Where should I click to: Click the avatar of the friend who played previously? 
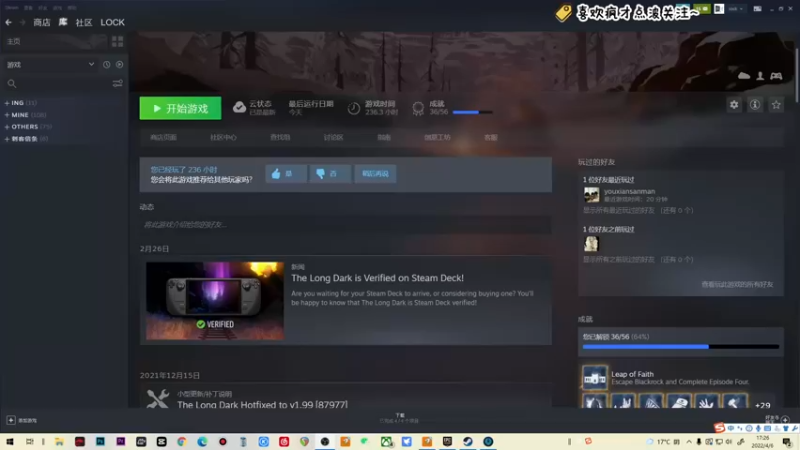[591, 244]
